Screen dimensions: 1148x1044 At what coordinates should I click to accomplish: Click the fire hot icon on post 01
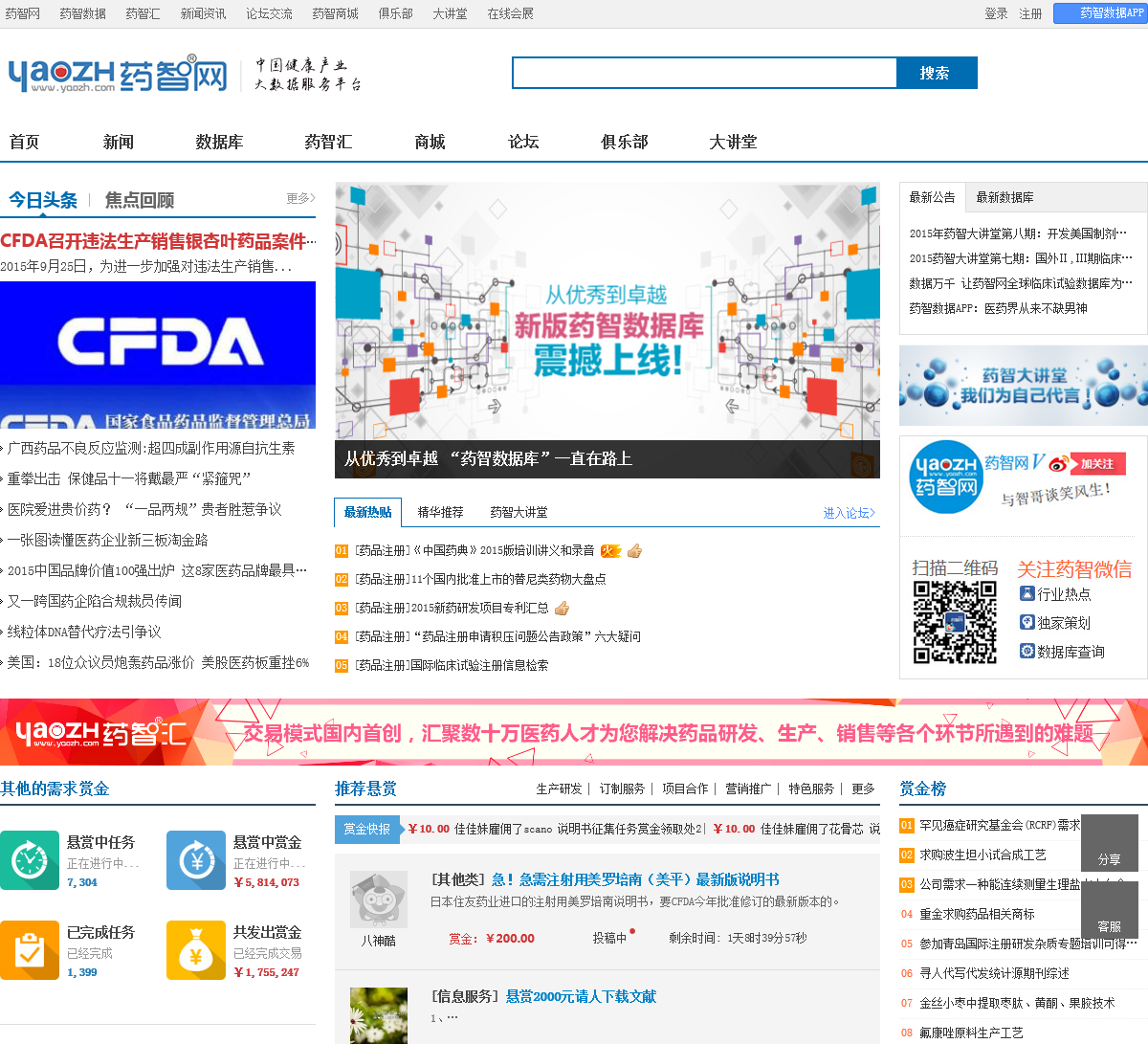610,550
